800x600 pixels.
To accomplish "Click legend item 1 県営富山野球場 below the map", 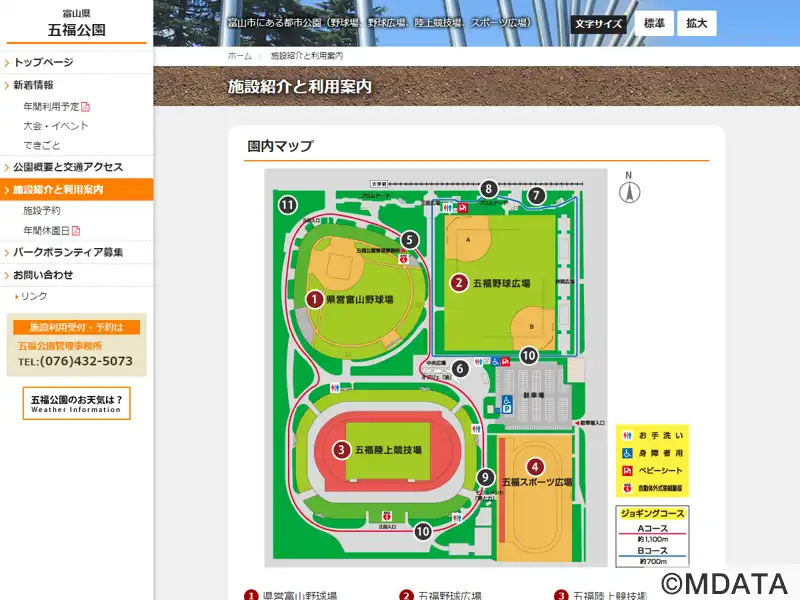I will 291,595.
